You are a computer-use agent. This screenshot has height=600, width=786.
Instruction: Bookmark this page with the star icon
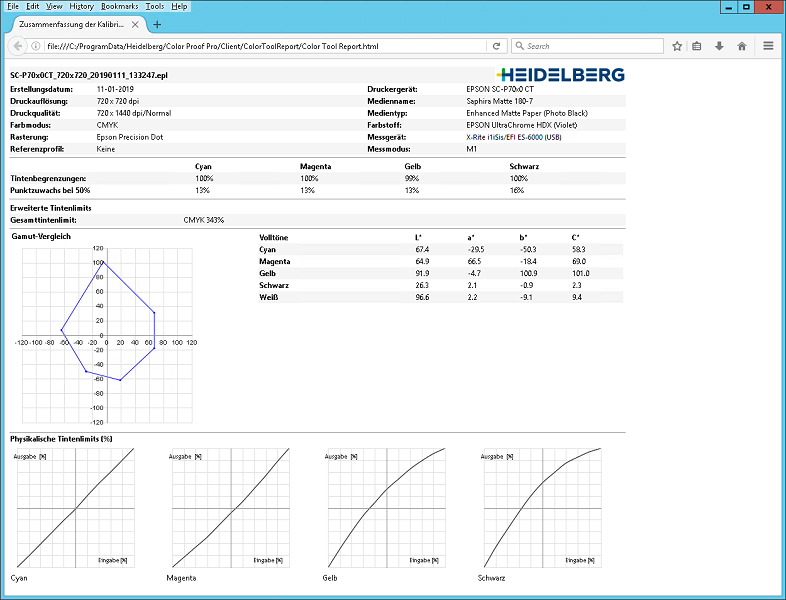tap(677, 46)
